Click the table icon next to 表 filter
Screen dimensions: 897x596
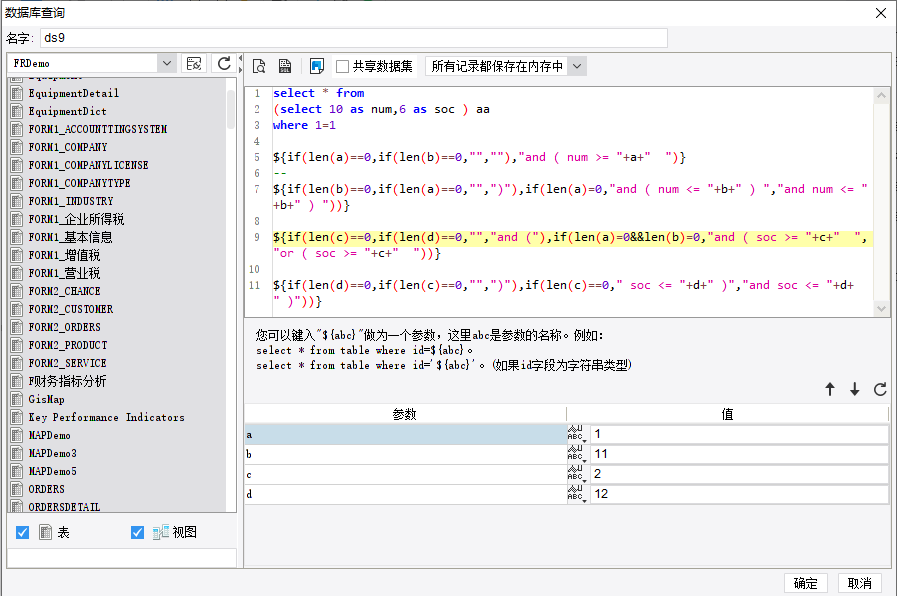pyautogui.click(x=46, y=533)
